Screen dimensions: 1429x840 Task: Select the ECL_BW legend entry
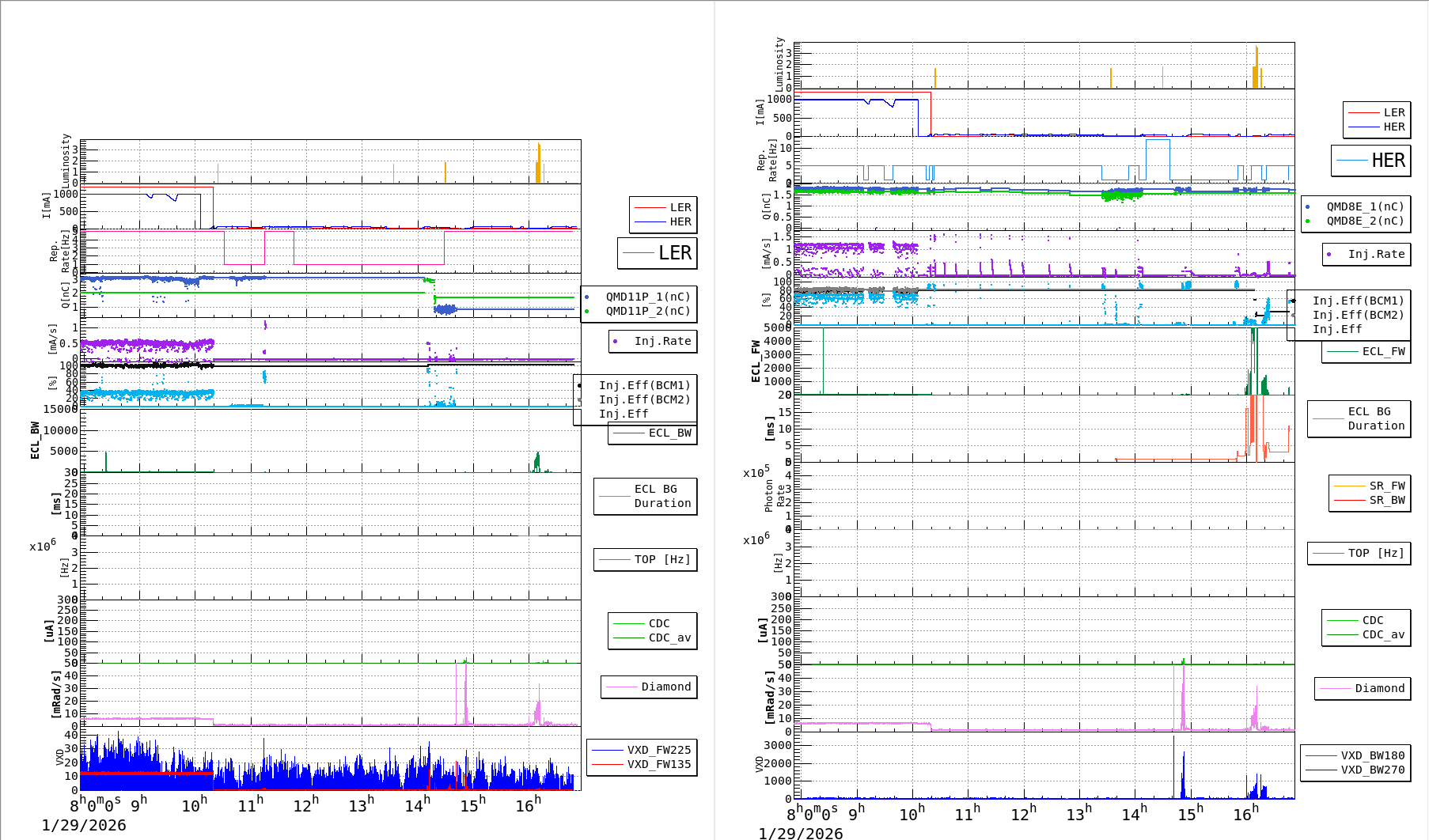tap(669, 433)
